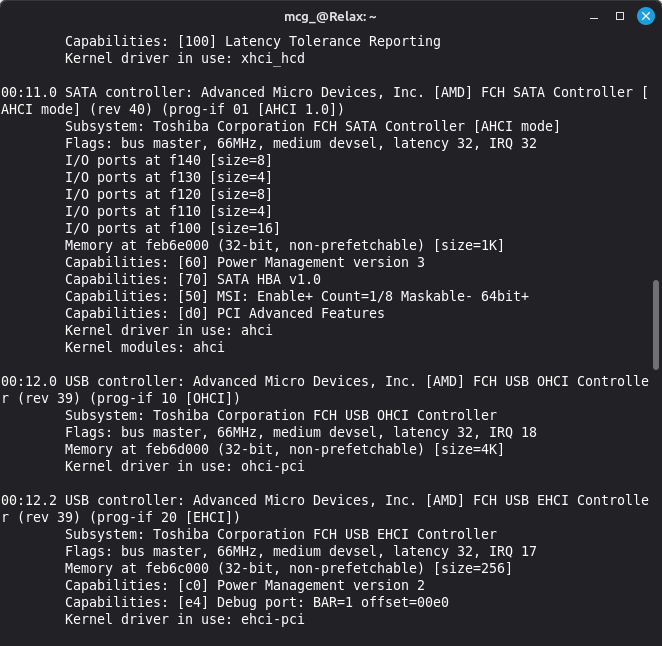Minimize the terminal window
The width and height of the screenshot is (662, 646).
[x=594, y=17]
